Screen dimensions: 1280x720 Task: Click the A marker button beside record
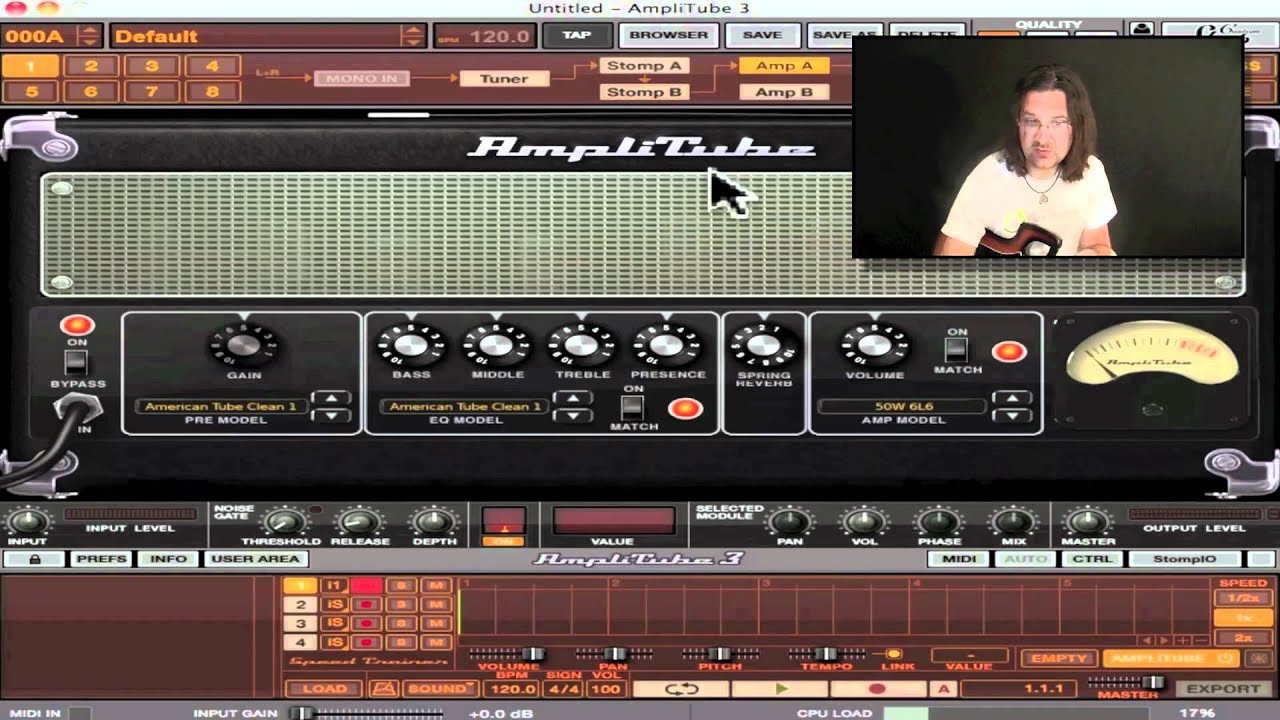[943, 688]
